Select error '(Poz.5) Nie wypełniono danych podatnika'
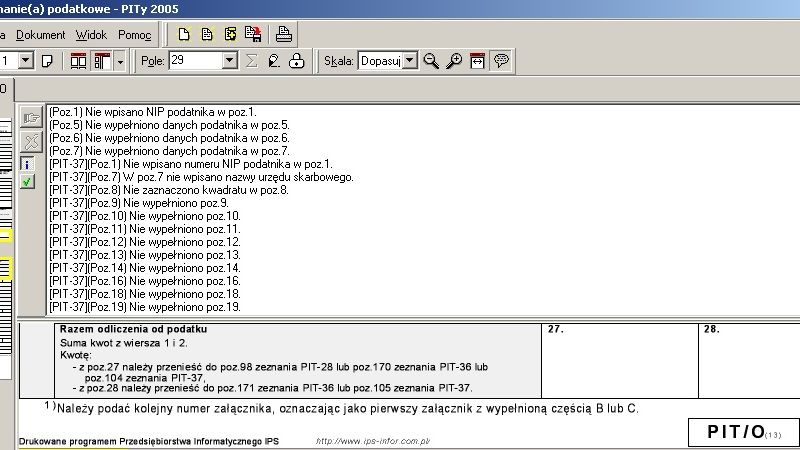 pyautogui.click(x=169, y=125)
